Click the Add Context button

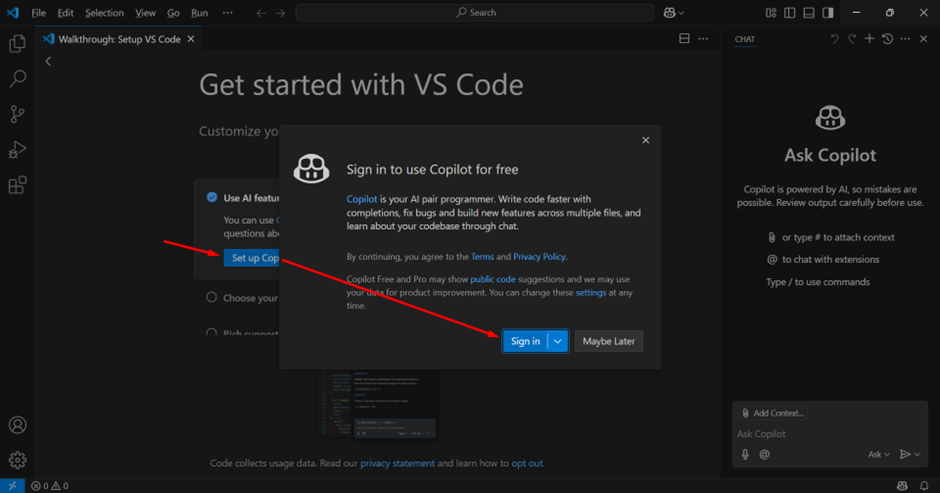tap(773, 413)
